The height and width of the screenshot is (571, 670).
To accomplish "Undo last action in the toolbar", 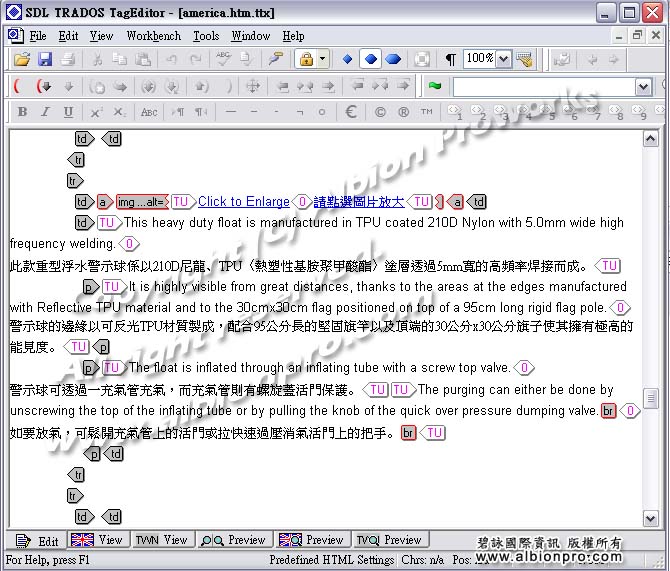I will pos(172,59).
